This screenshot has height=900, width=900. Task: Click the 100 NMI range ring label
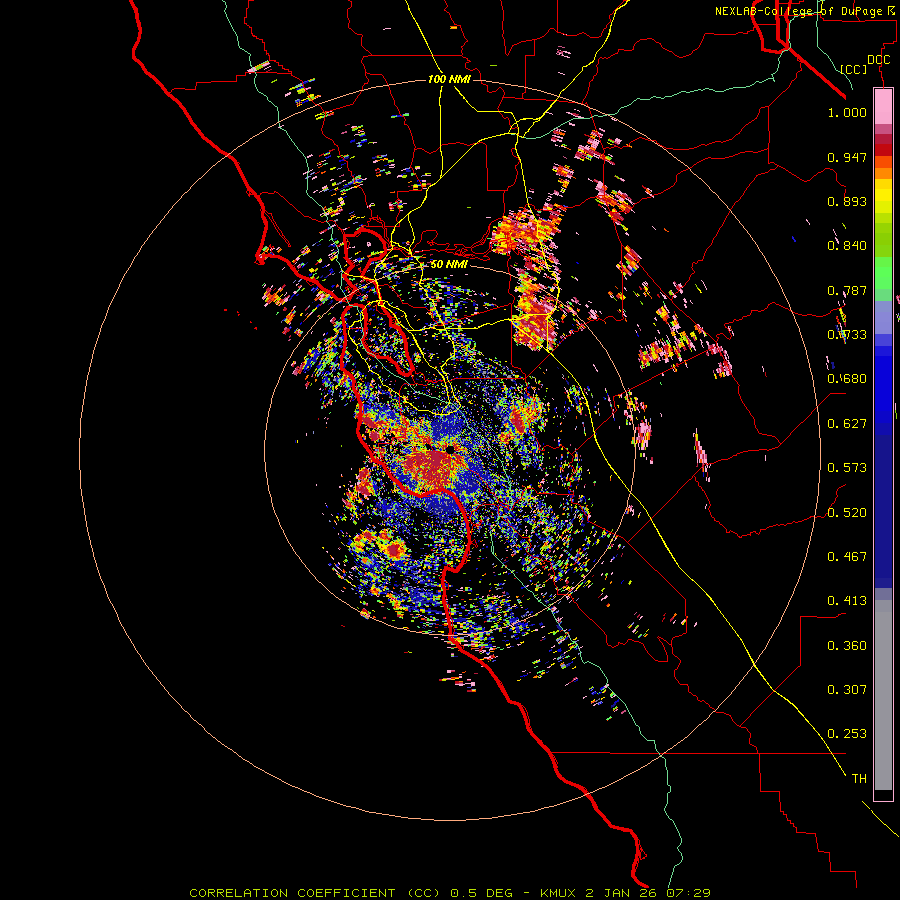pos(449,79)
